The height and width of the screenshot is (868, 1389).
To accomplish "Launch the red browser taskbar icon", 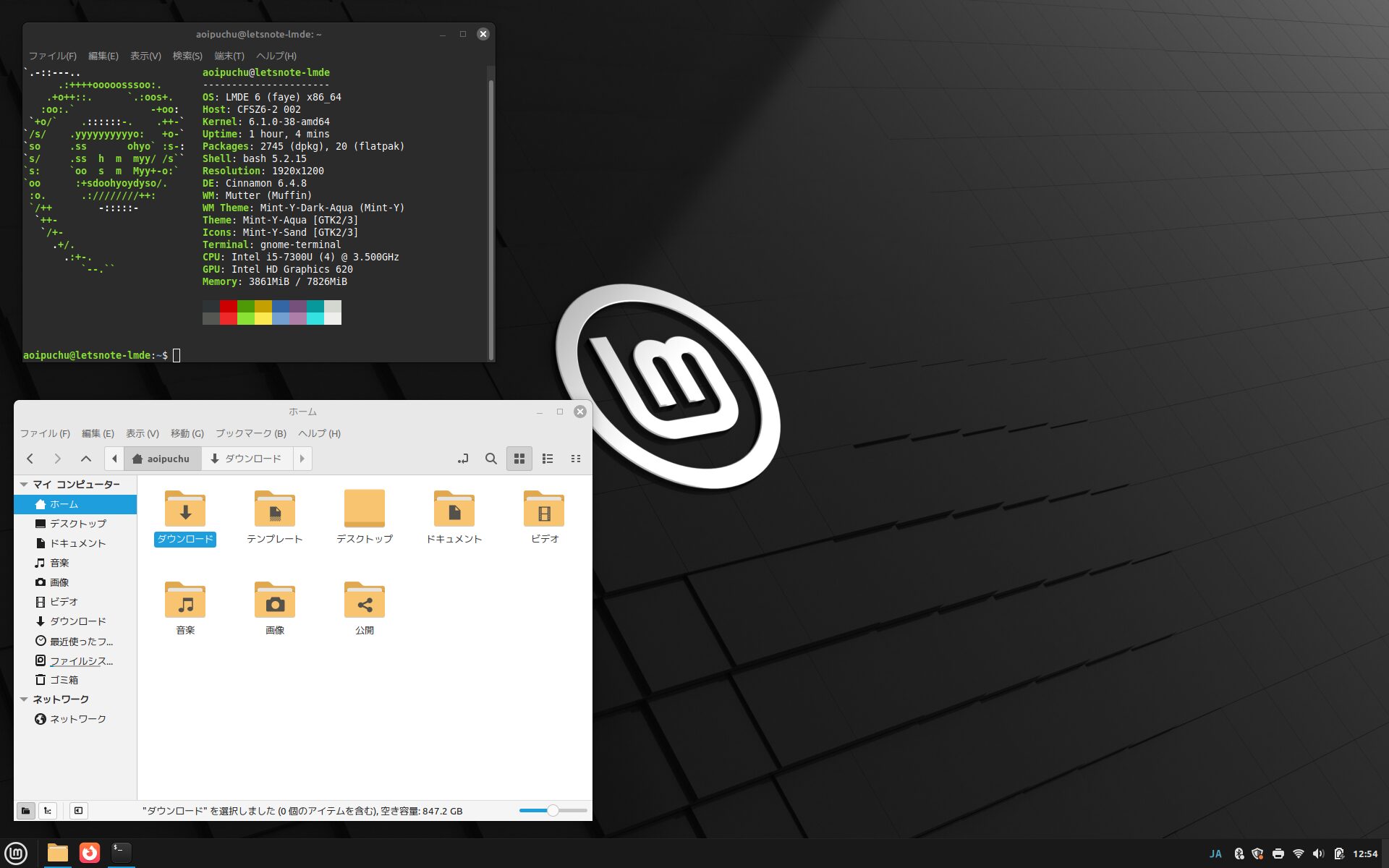I will coord(90,854).
